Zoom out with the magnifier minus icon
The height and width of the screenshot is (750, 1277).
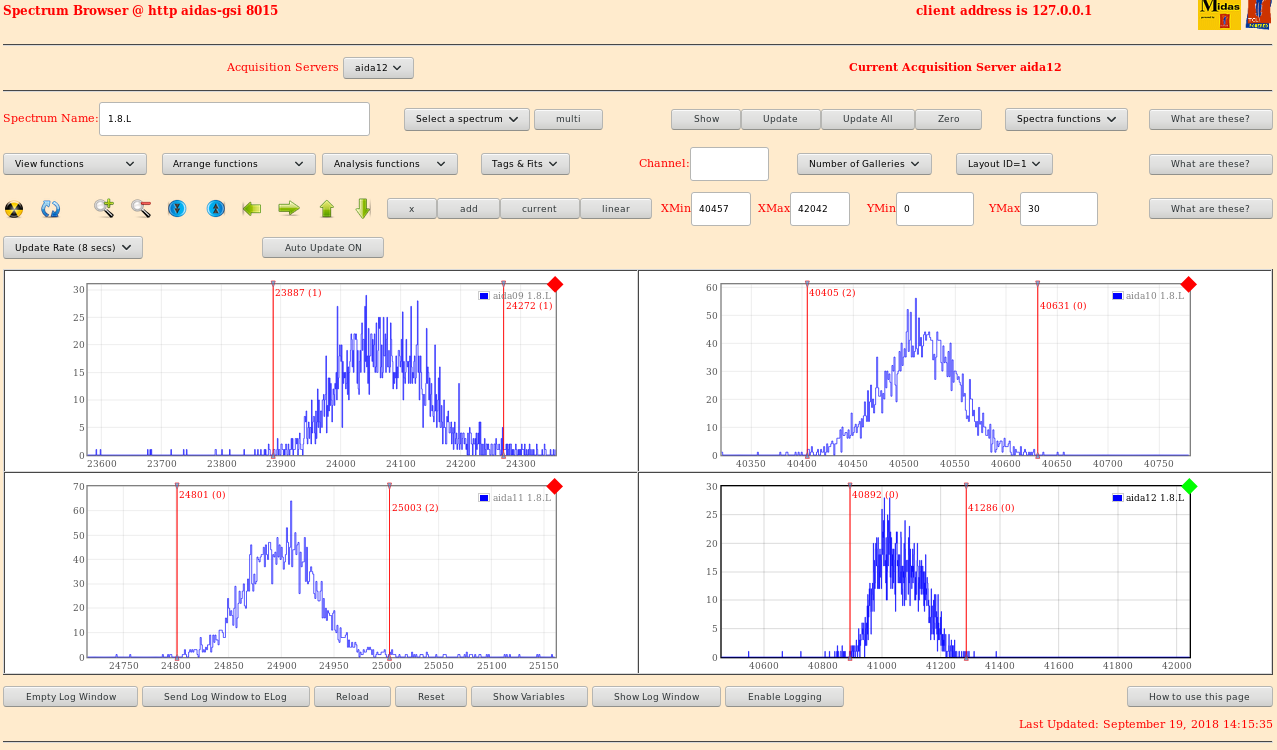141,208
